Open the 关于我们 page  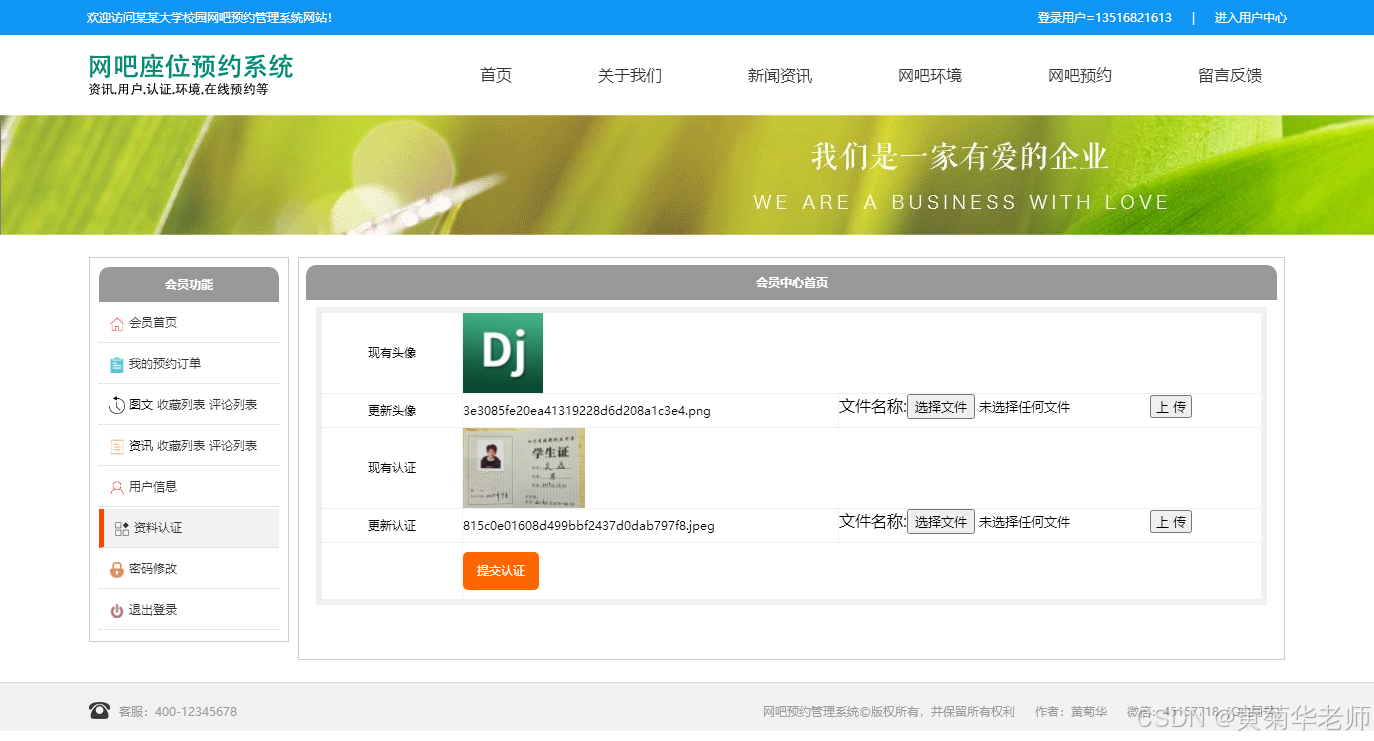tap(629, 74)
